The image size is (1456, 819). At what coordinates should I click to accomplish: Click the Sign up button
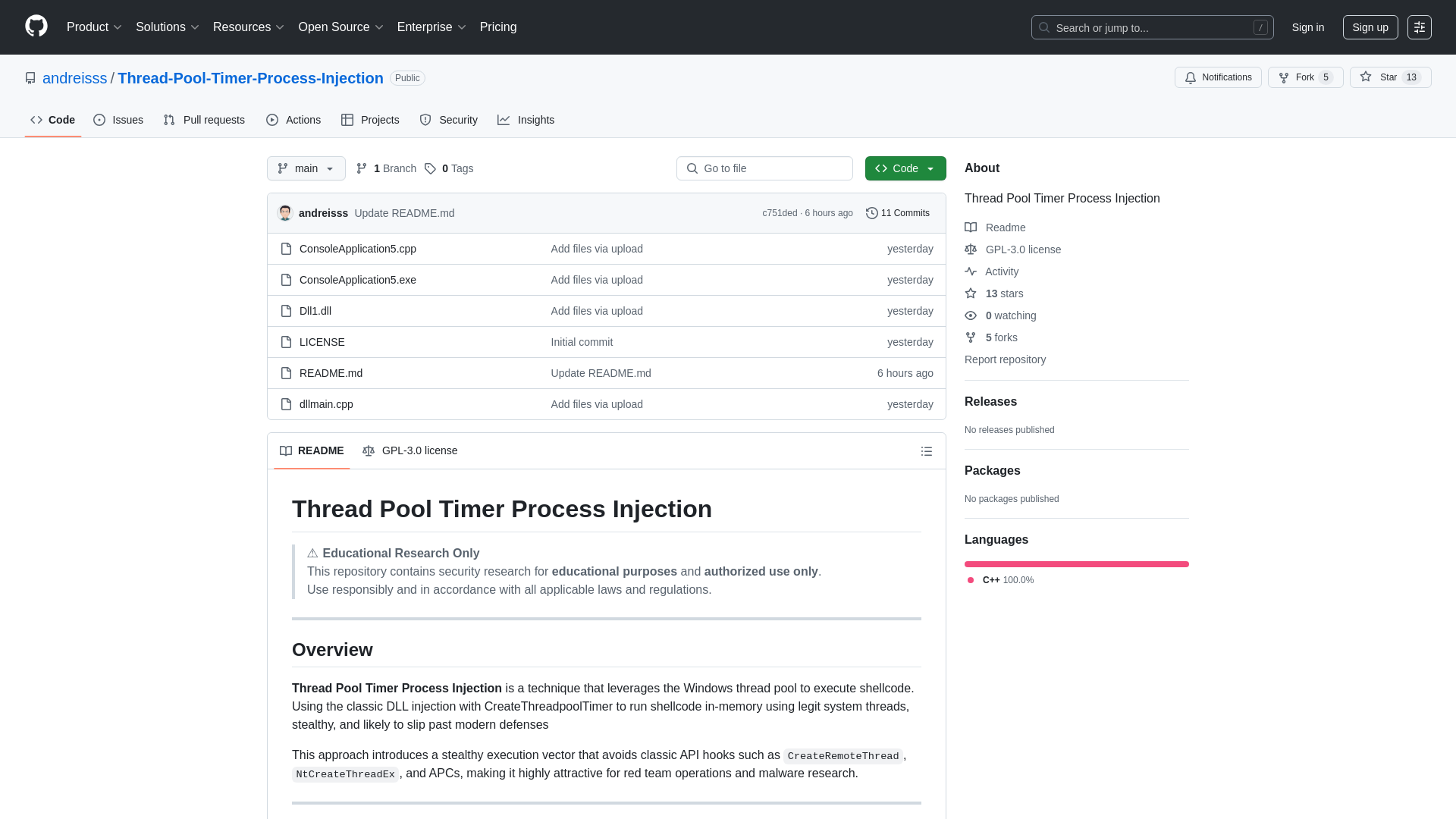pyautogui.click(x=1370, y=27)
